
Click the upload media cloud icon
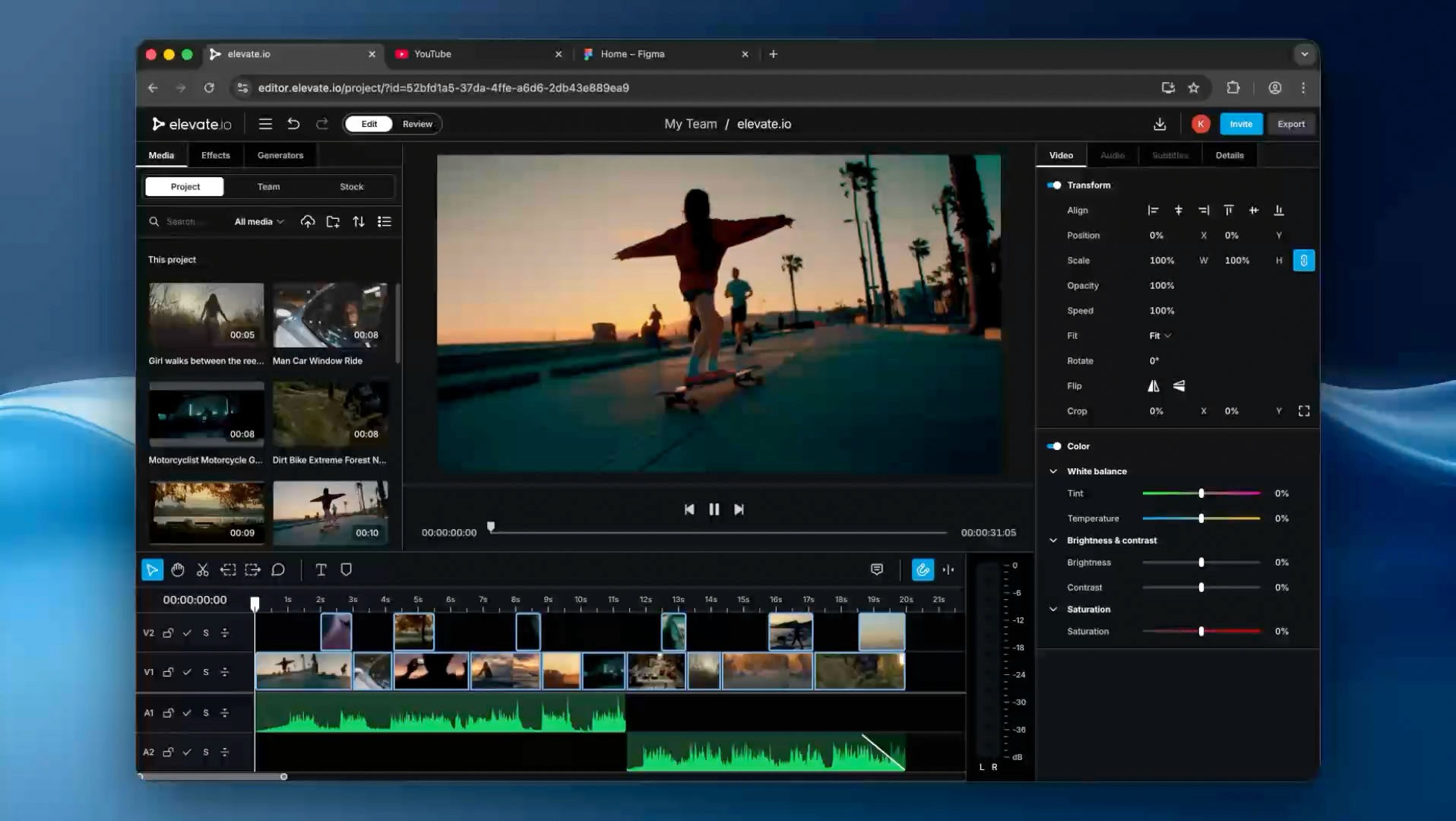click(308, 221)
